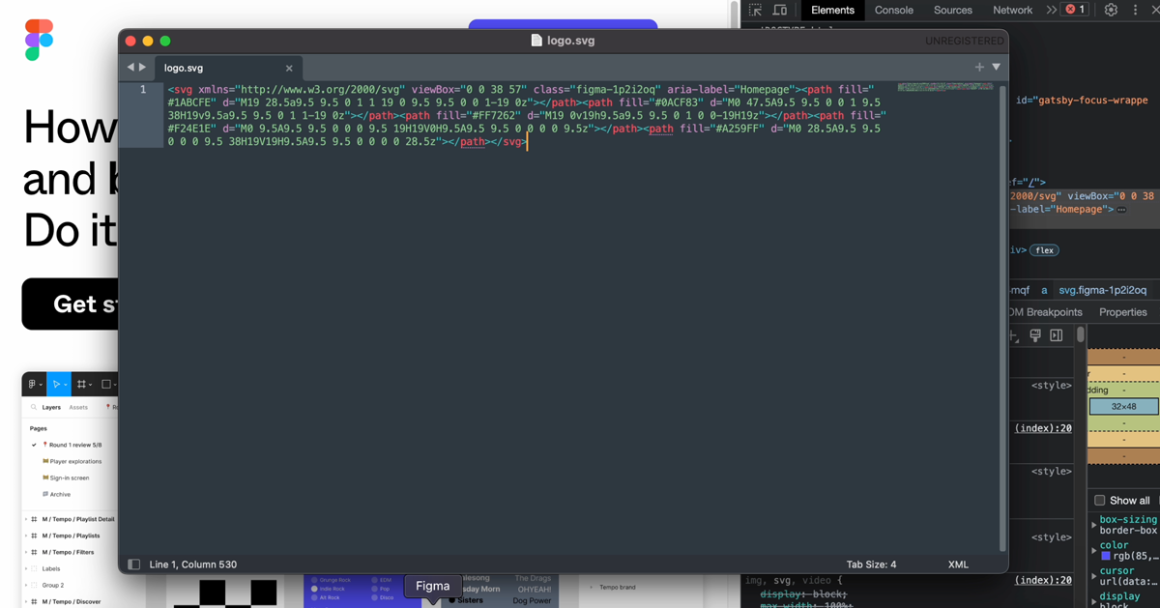
Task: Expand the box-sizing computed property
Action: click(1093, 525)
